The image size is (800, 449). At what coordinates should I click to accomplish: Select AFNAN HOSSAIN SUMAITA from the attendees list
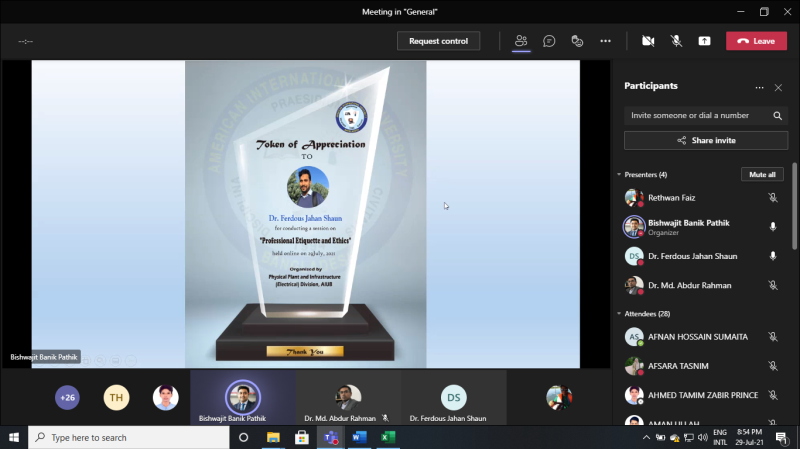click(699, 337)
